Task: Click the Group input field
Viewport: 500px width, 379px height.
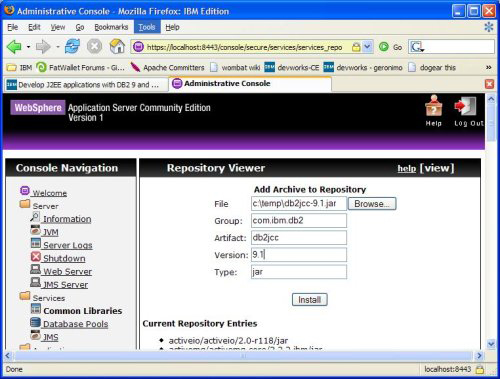Action: pos(299,221)
